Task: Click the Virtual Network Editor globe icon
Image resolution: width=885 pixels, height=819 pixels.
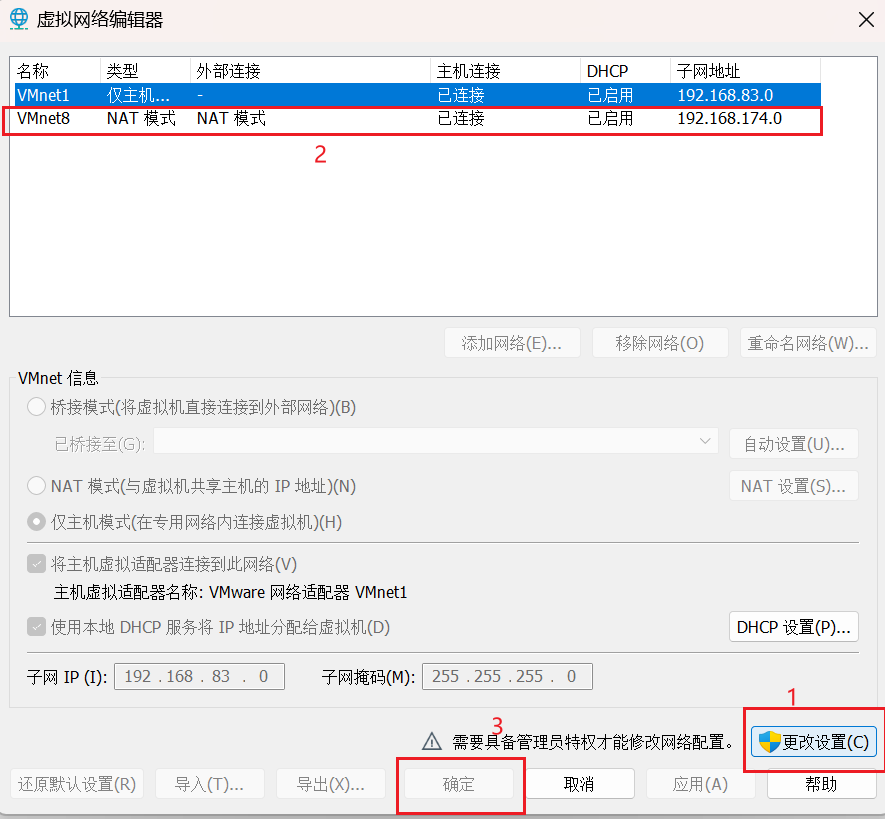Action: [x=19, y=19]
